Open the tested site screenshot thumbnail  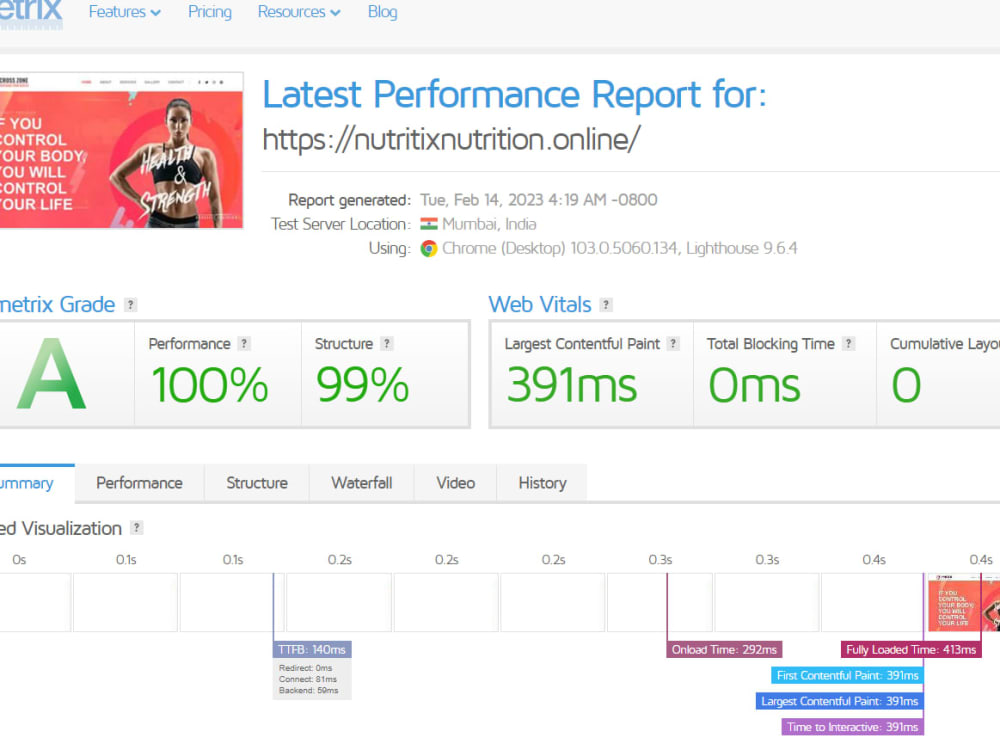[121, 150]
